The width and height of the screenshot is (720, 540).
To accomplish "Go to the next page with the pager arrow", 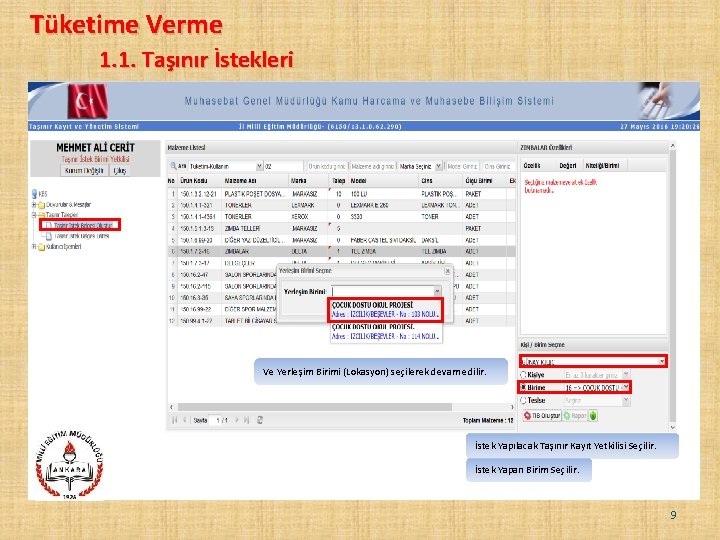I will 236,420.
